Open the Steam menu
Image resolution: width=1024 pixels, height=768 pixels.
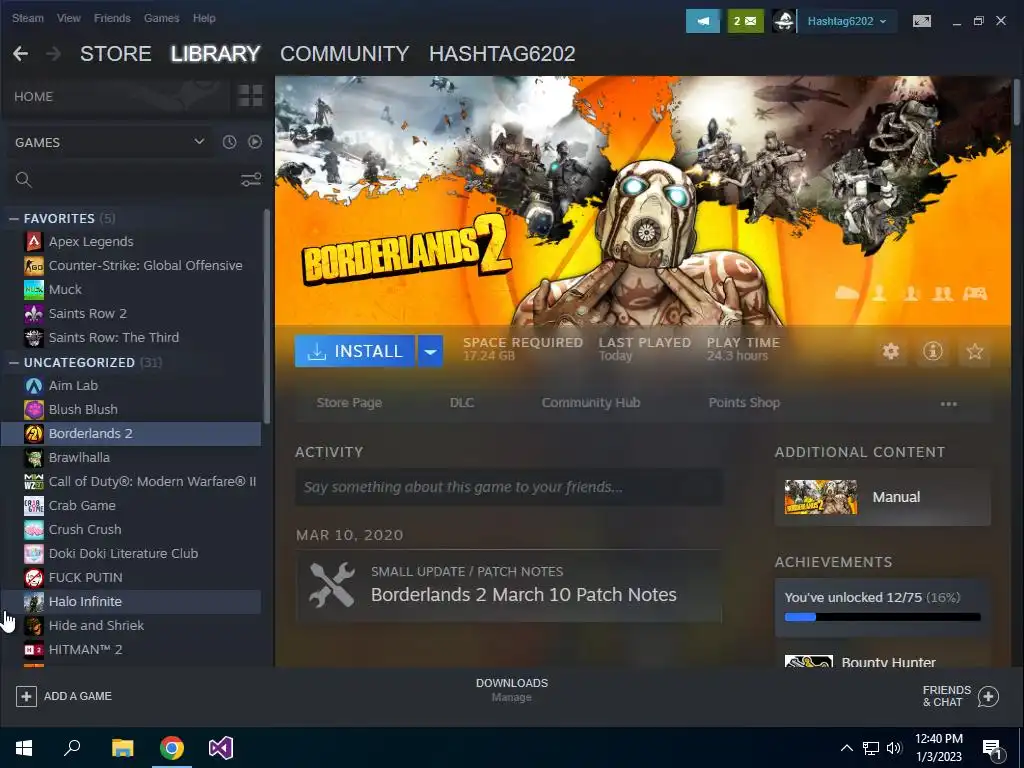[x=28, y=18]
